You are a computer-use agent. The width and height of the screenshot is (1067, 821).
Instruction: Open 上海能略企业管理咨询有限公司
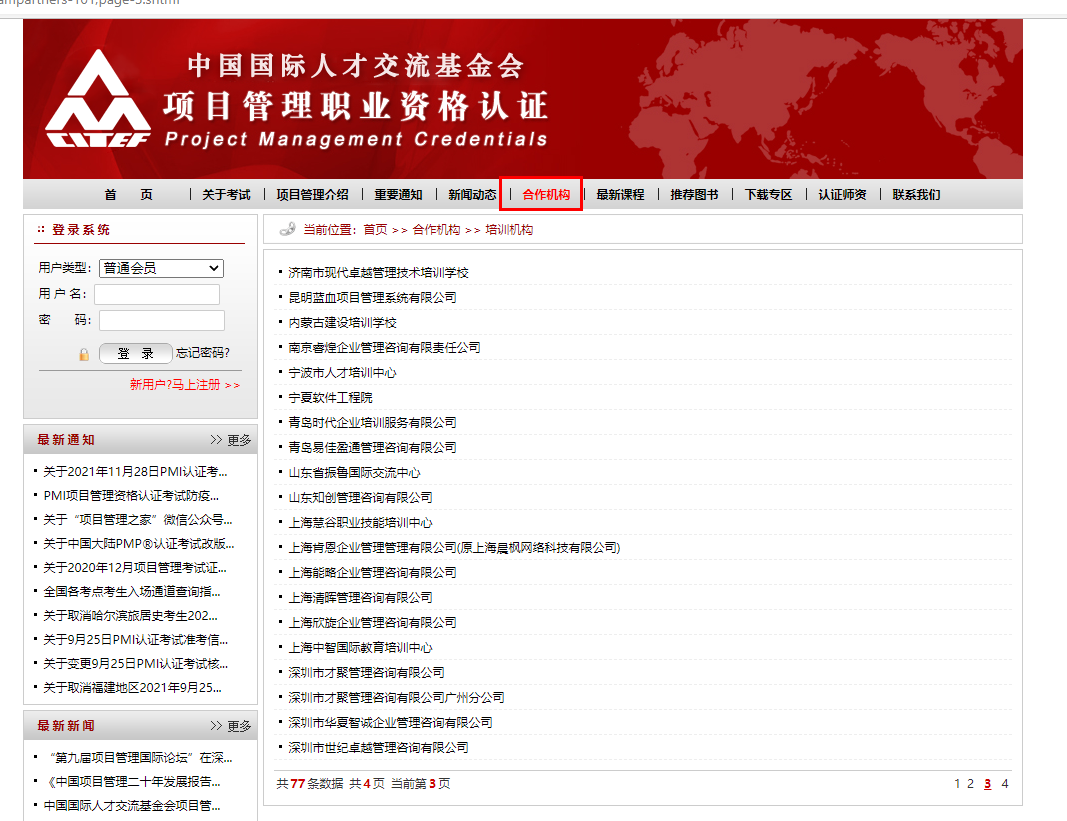pos(372,573)
